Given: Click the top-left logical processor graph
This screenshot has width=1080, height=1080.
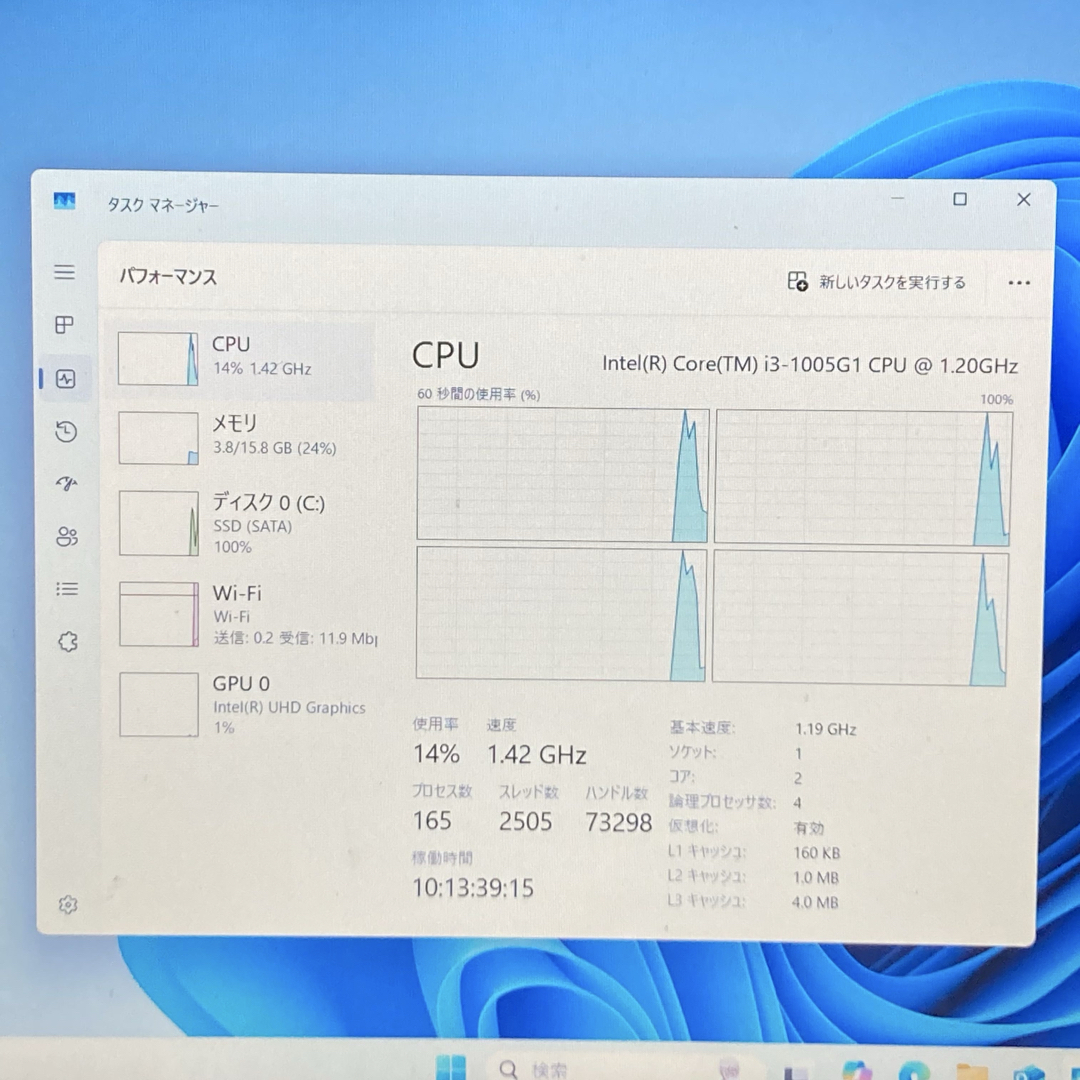Looking at the screenshot, I should (562, 474).
